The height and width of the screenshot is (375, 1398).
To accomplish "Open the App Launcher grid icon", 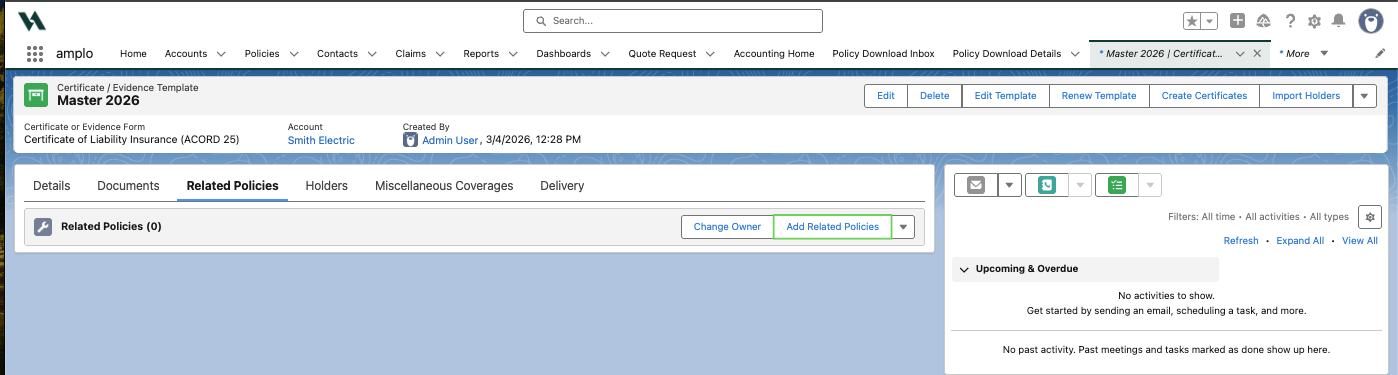I will 35,54.
